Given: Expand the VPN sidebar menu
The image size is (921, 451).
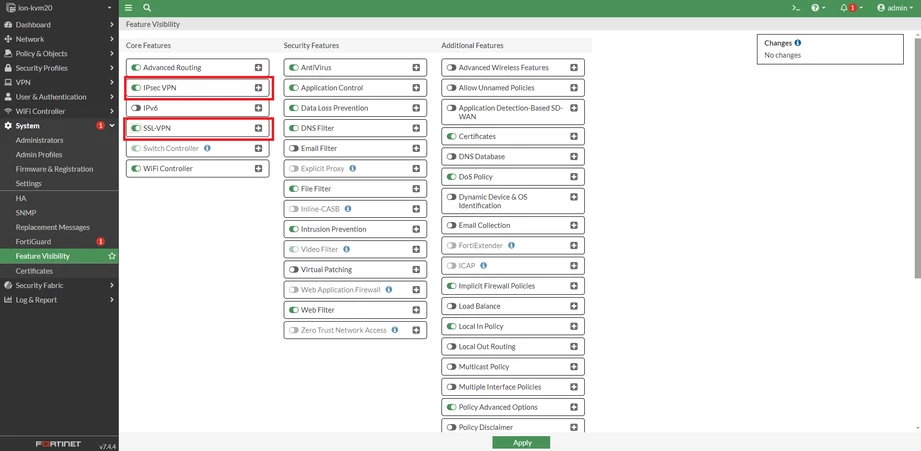Looking at the screenshot, I should point(59,82).
